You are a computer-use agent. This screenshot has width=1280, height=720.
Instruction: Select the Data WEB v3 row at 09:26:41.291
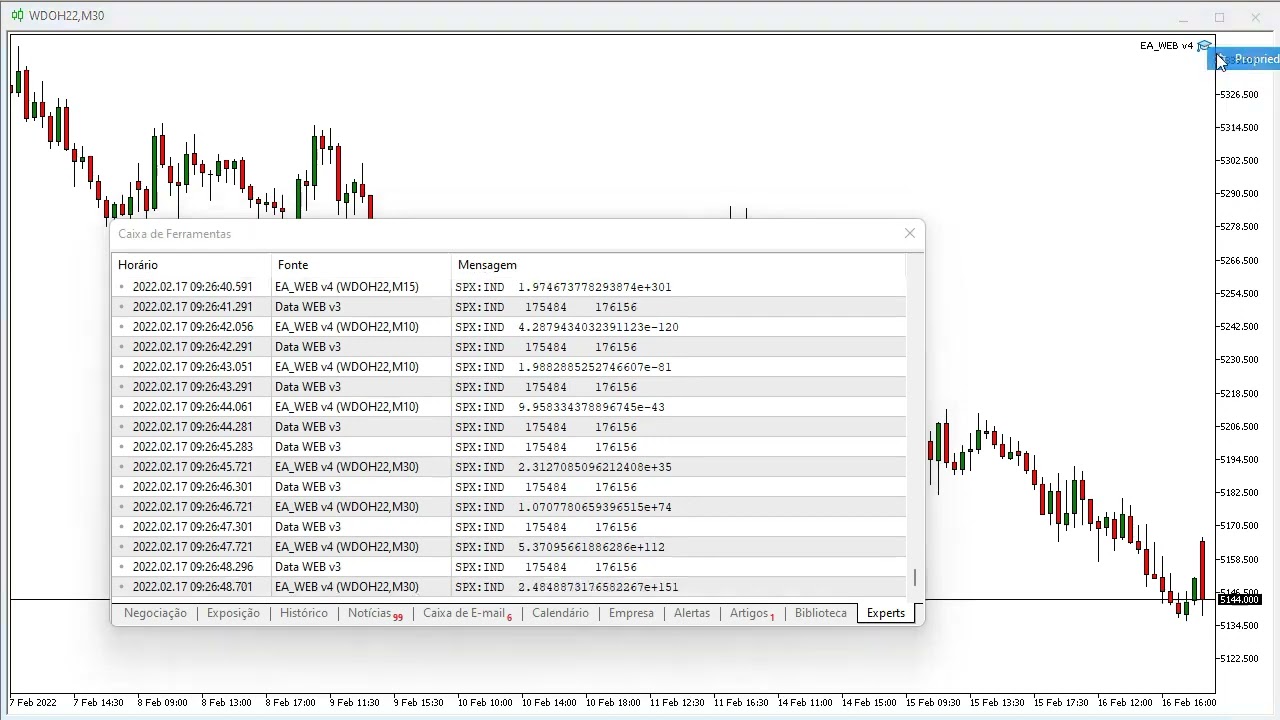coord(509,307)
